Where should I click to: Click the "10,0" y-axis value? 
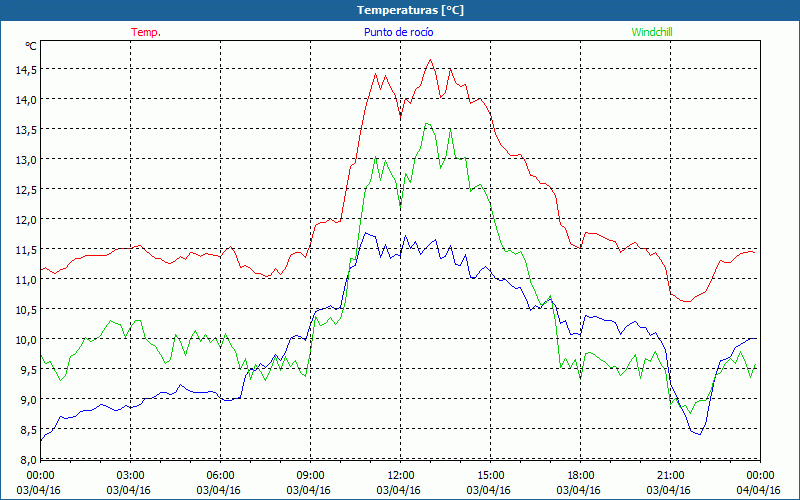tap(26, 340)
